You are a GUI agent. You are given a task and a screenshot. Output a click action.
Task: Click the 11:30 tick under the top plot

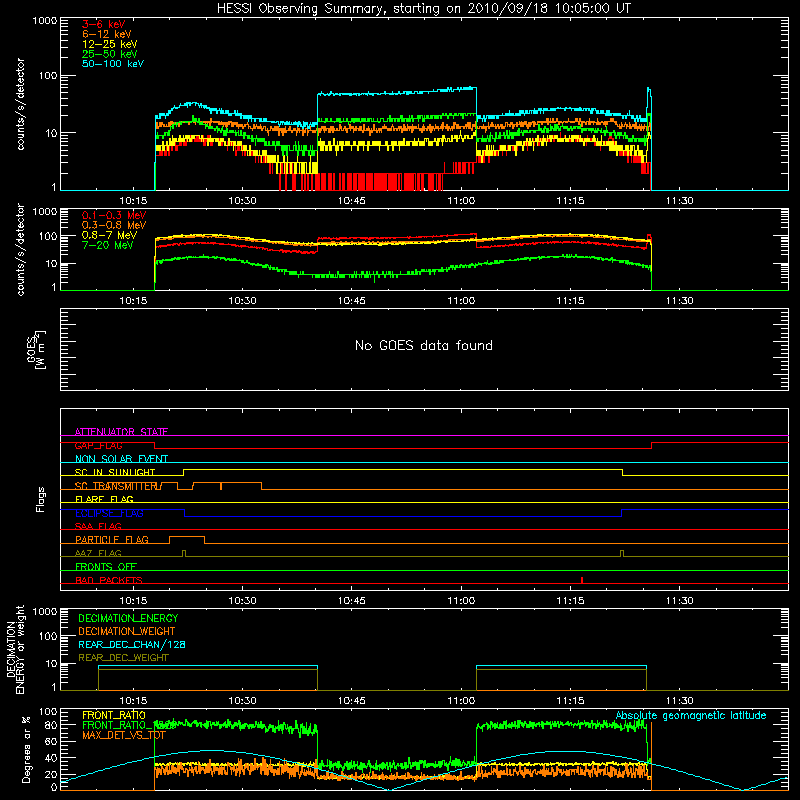pyautogui.click(x=680, y=201)
